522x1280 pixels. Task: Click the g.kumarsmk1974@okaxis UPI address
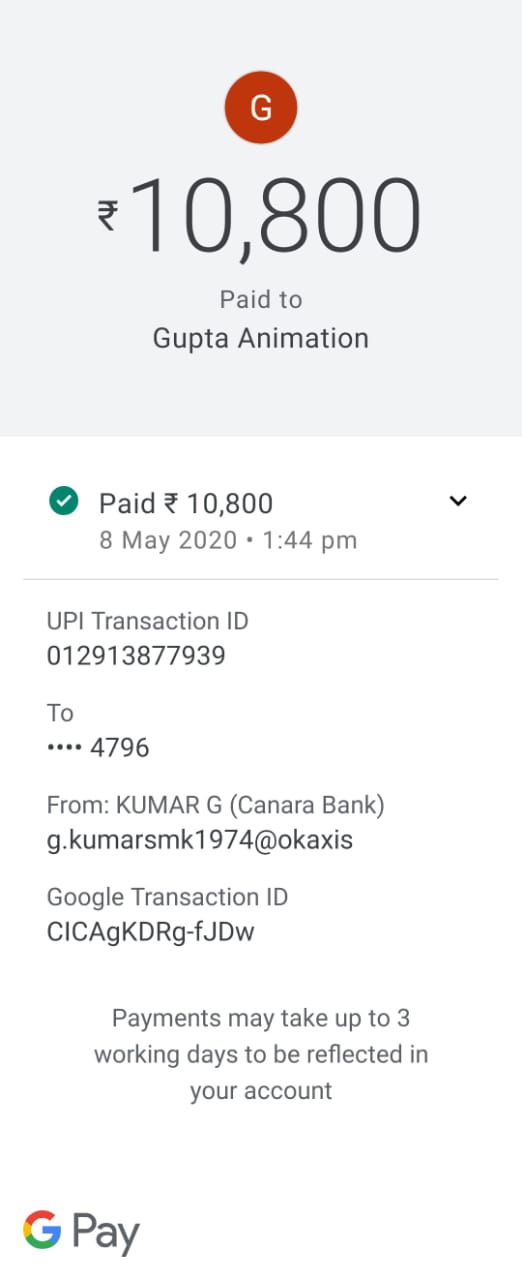click(200, 840)
